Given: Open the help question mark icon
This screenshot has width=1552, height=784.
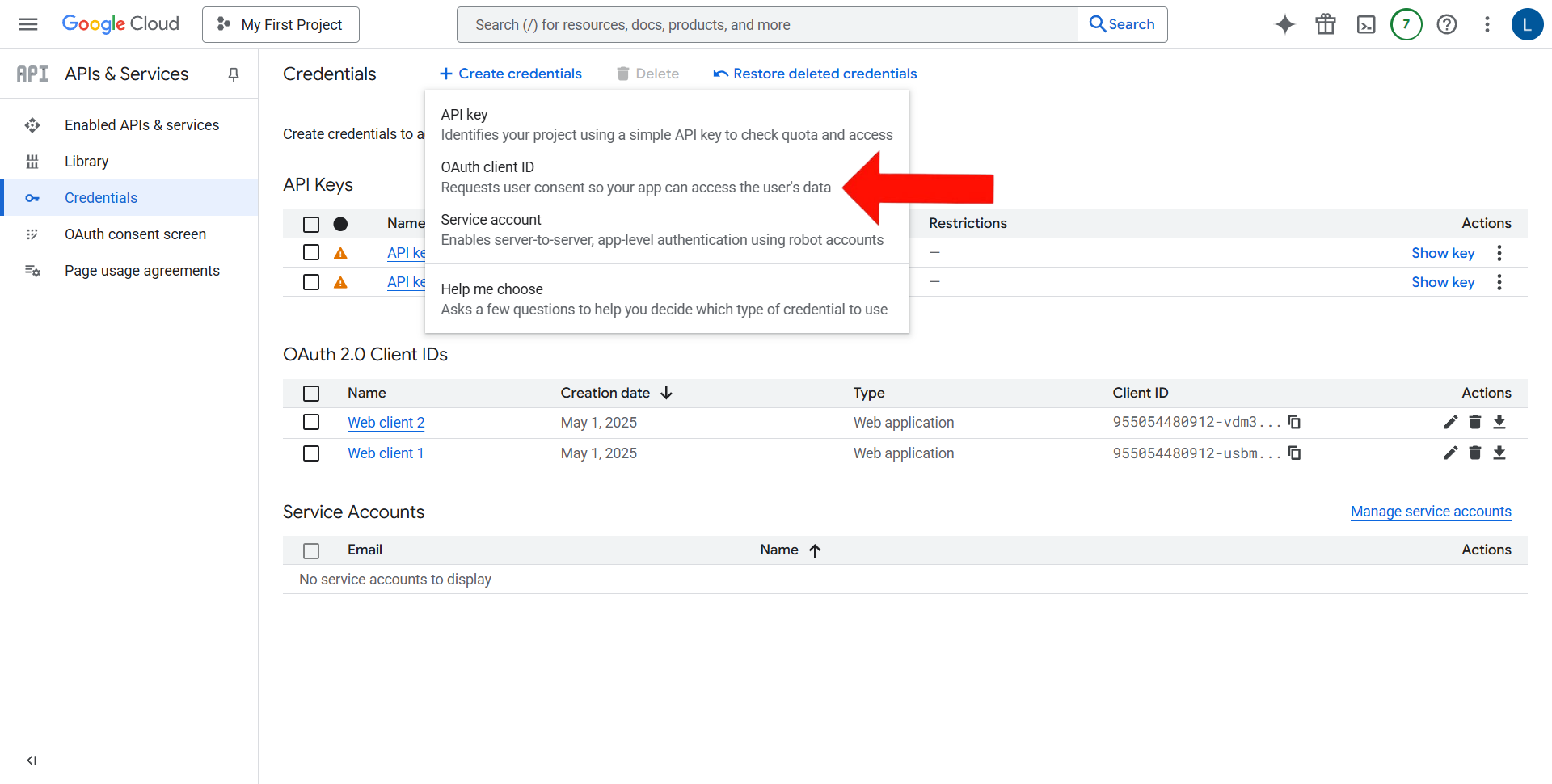Looking at the screenshot, I should [1447, 24].
